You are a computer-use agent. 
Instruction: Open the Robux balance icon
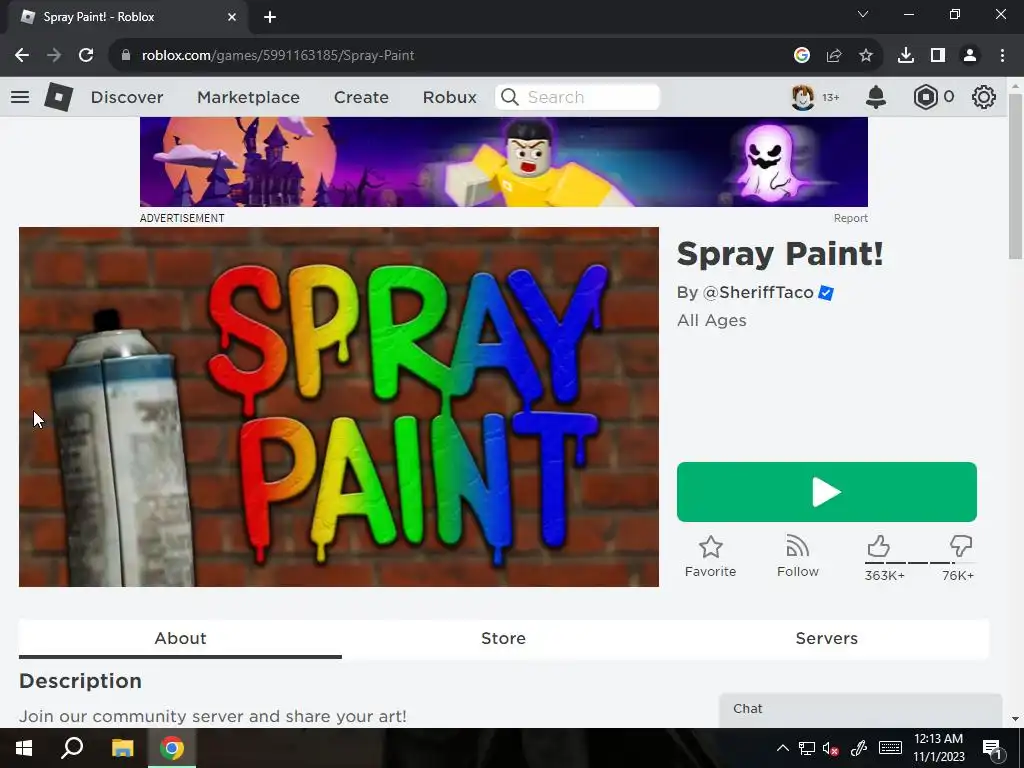pyautogui.click(x=925, y=97)
